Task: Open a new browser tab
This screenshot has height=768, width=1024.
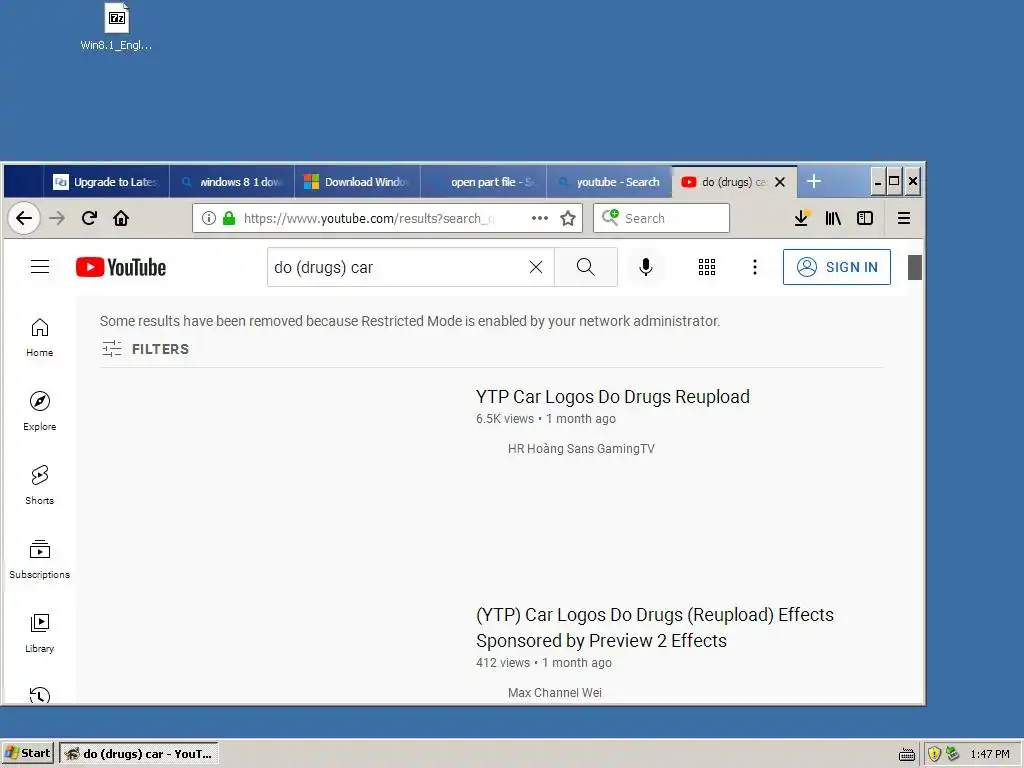Action: [x=814, y=182]
